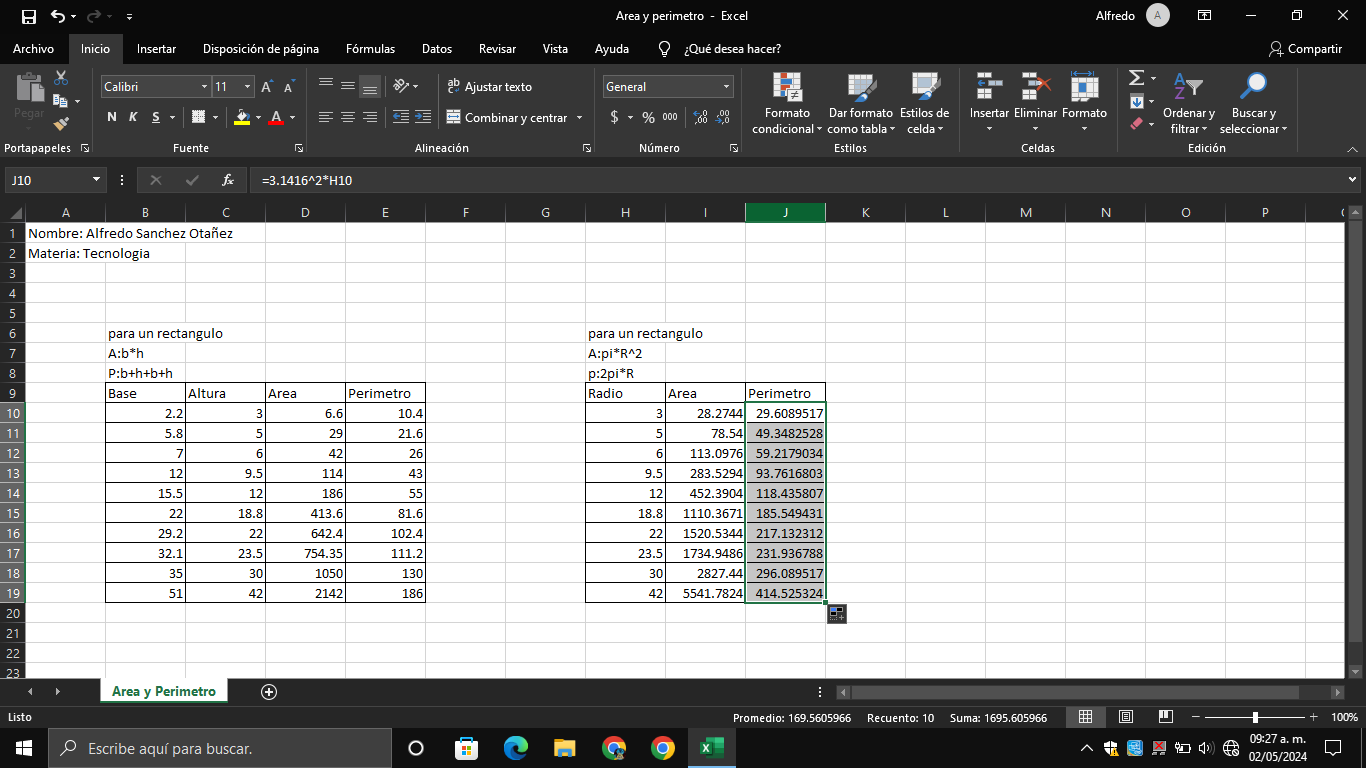Click the zoom slider handle
Viewport: 1366px width, 768px height.
[1255, 717]
